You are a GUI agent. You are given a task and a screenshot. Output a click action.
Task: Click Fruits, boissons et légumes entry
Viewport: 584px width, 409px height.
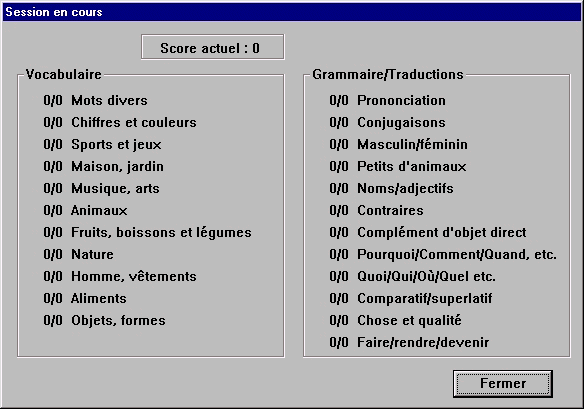147,232
